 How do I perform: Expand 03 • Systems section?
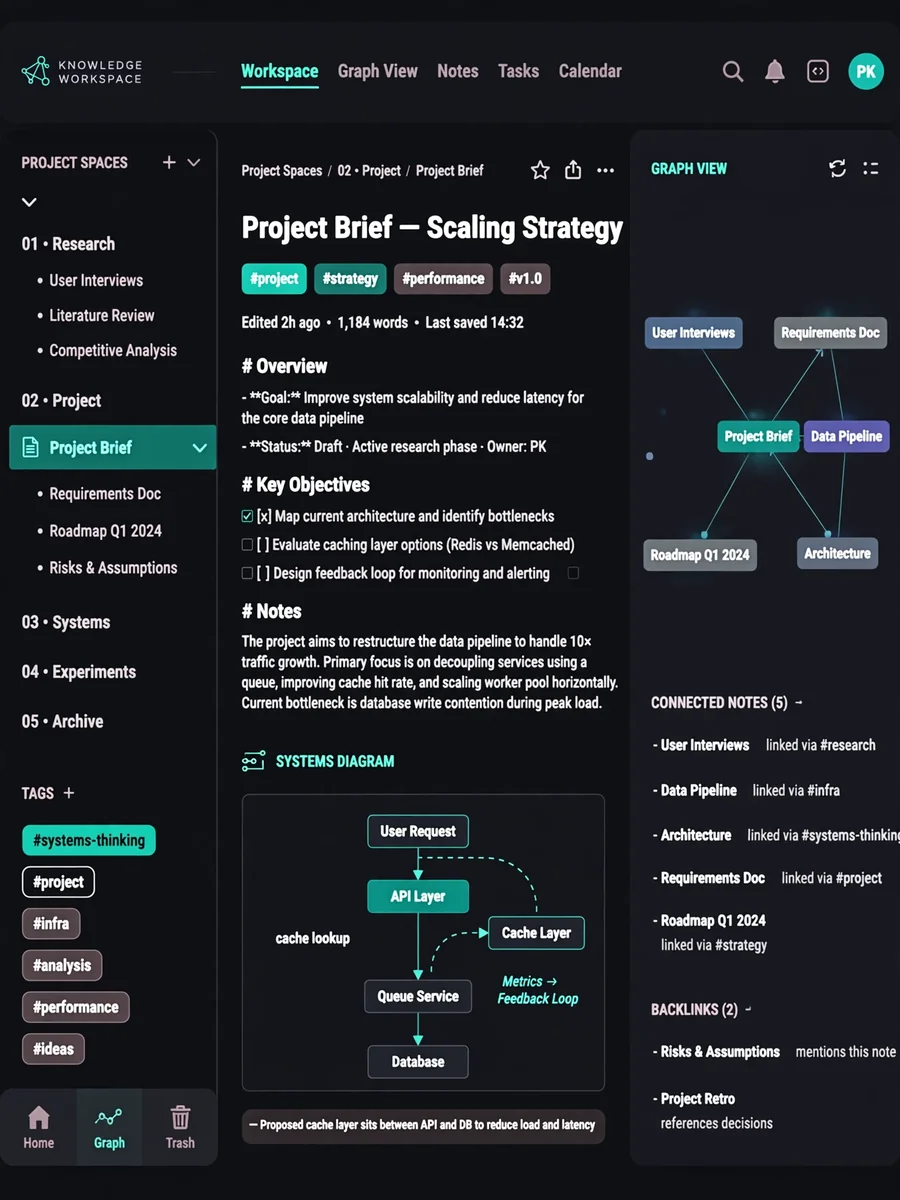(x=66, y=622)
